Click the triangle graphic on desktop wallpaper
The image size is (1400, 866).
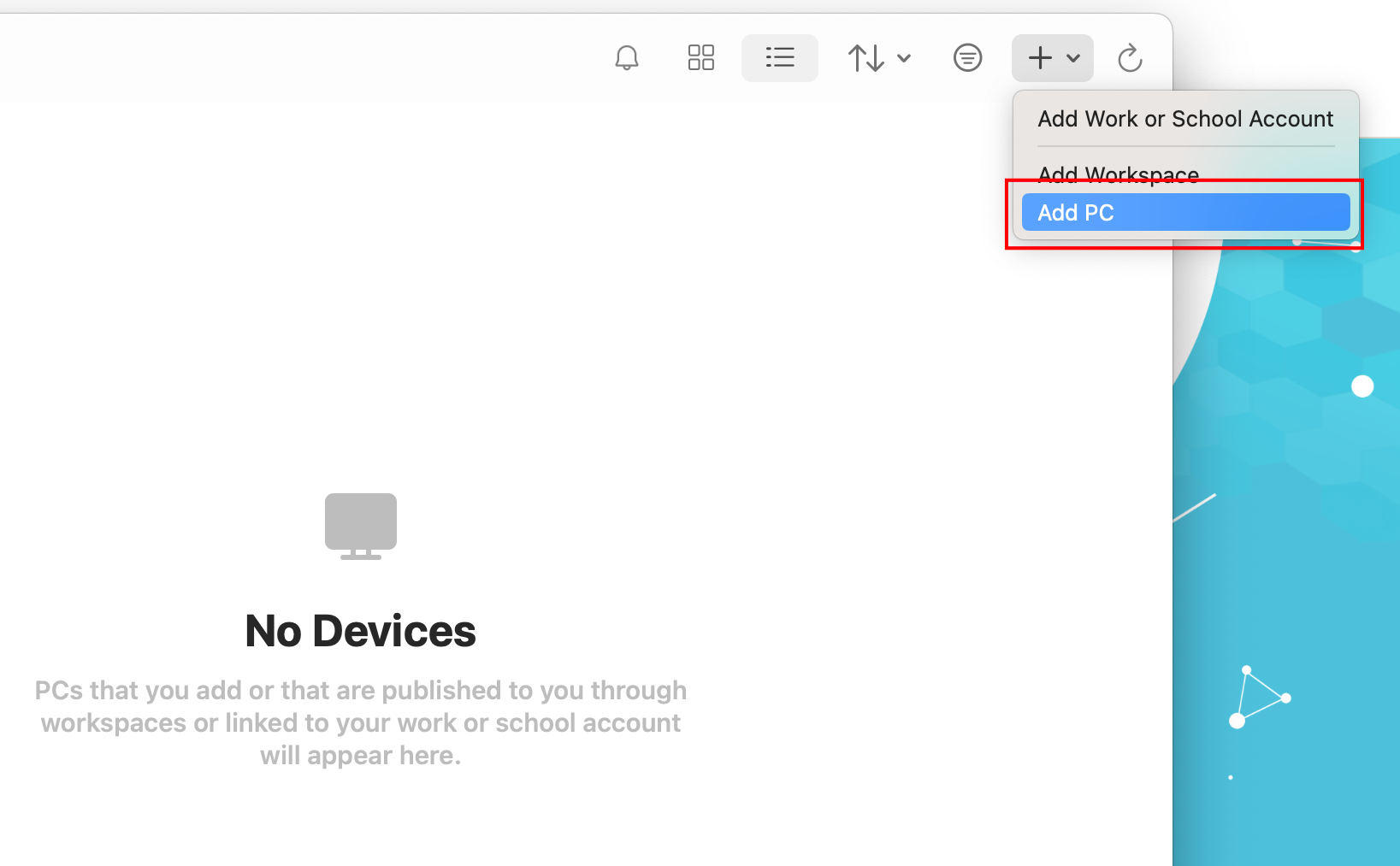pos(1260,697)
